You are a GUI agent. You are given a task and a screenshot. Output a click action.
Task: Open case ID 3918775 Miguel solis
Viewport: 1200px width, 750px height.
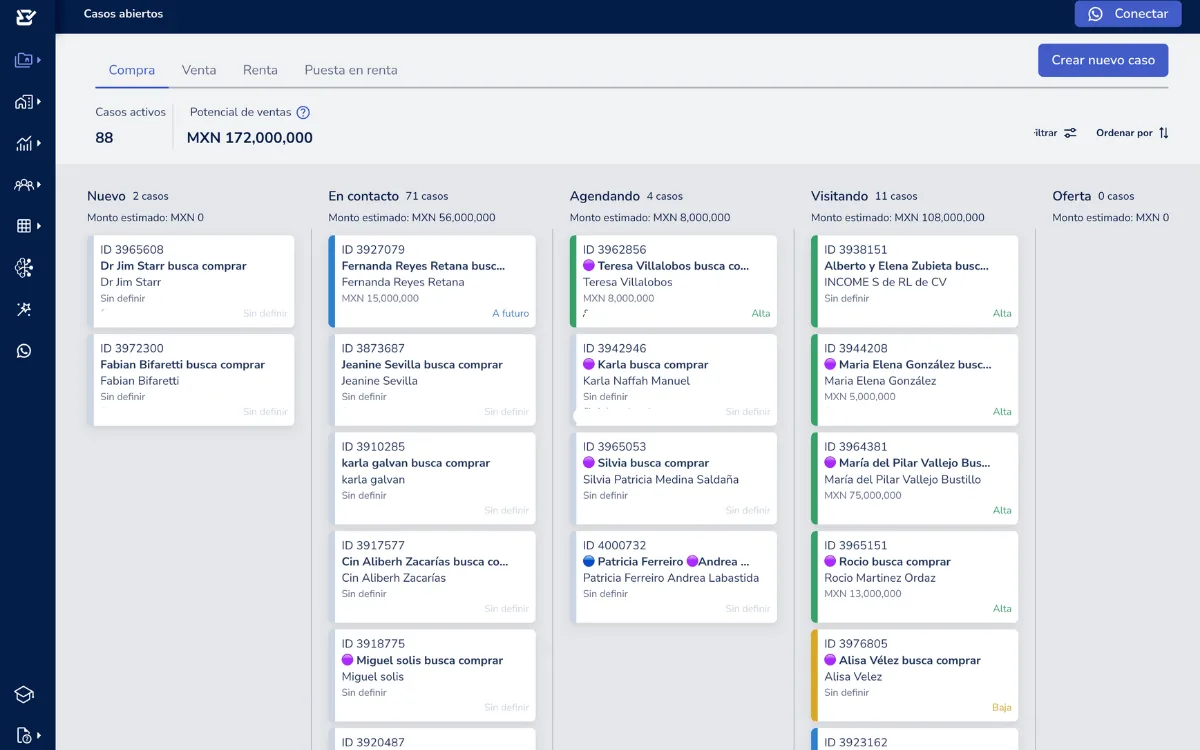(433, 675)
